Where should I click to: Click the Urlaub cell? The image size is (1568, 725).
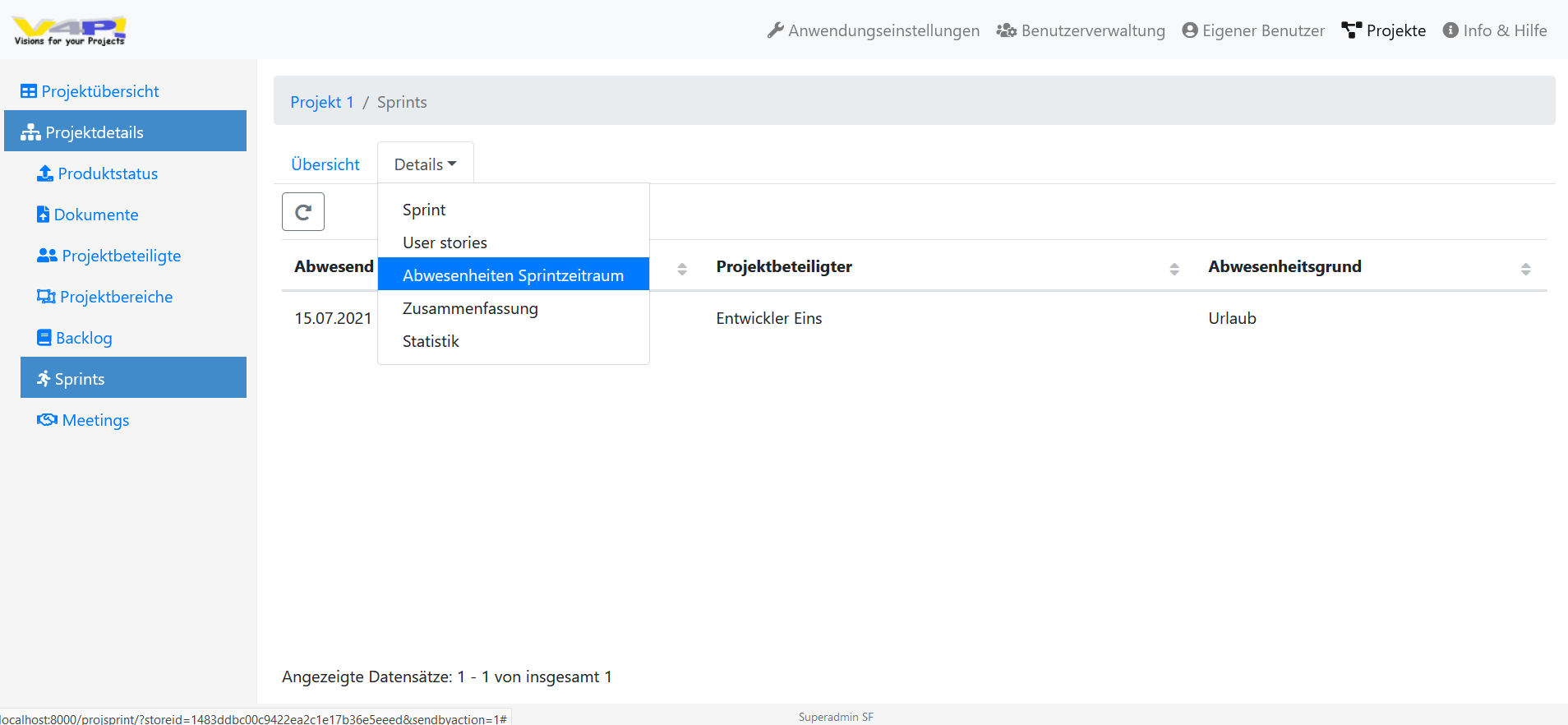pos(1232,318)
